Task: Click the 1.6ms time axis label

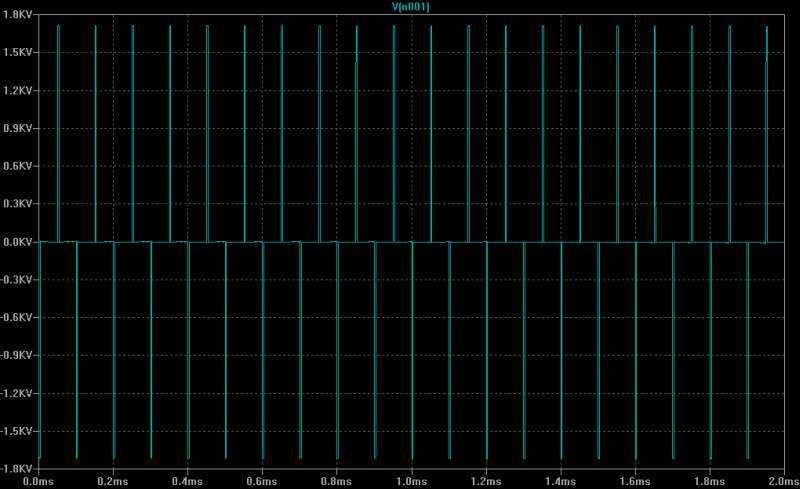Action: (x=635, y=481)
